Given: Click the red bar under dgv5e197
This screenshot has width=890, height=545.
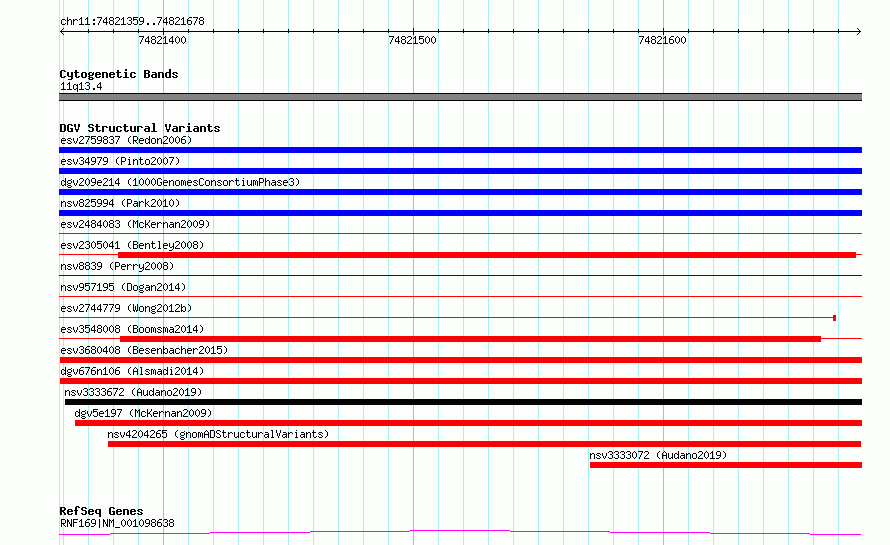Looking at the screenshot, I should pos(468,423).
